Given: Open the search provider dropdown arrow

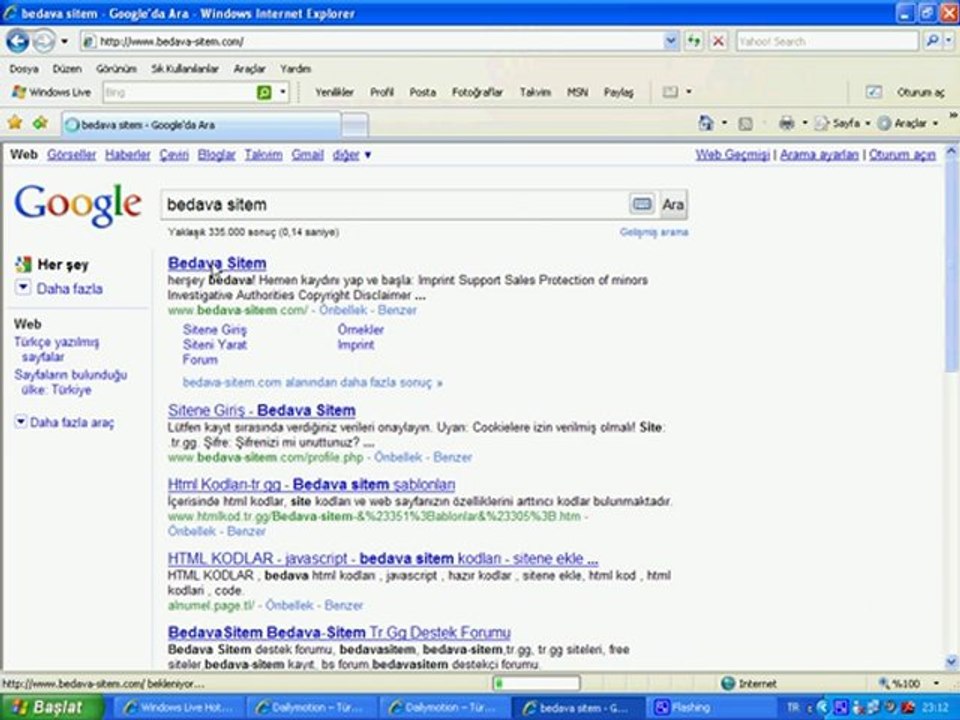Looking at the screenshot, I should click(949, 41).
